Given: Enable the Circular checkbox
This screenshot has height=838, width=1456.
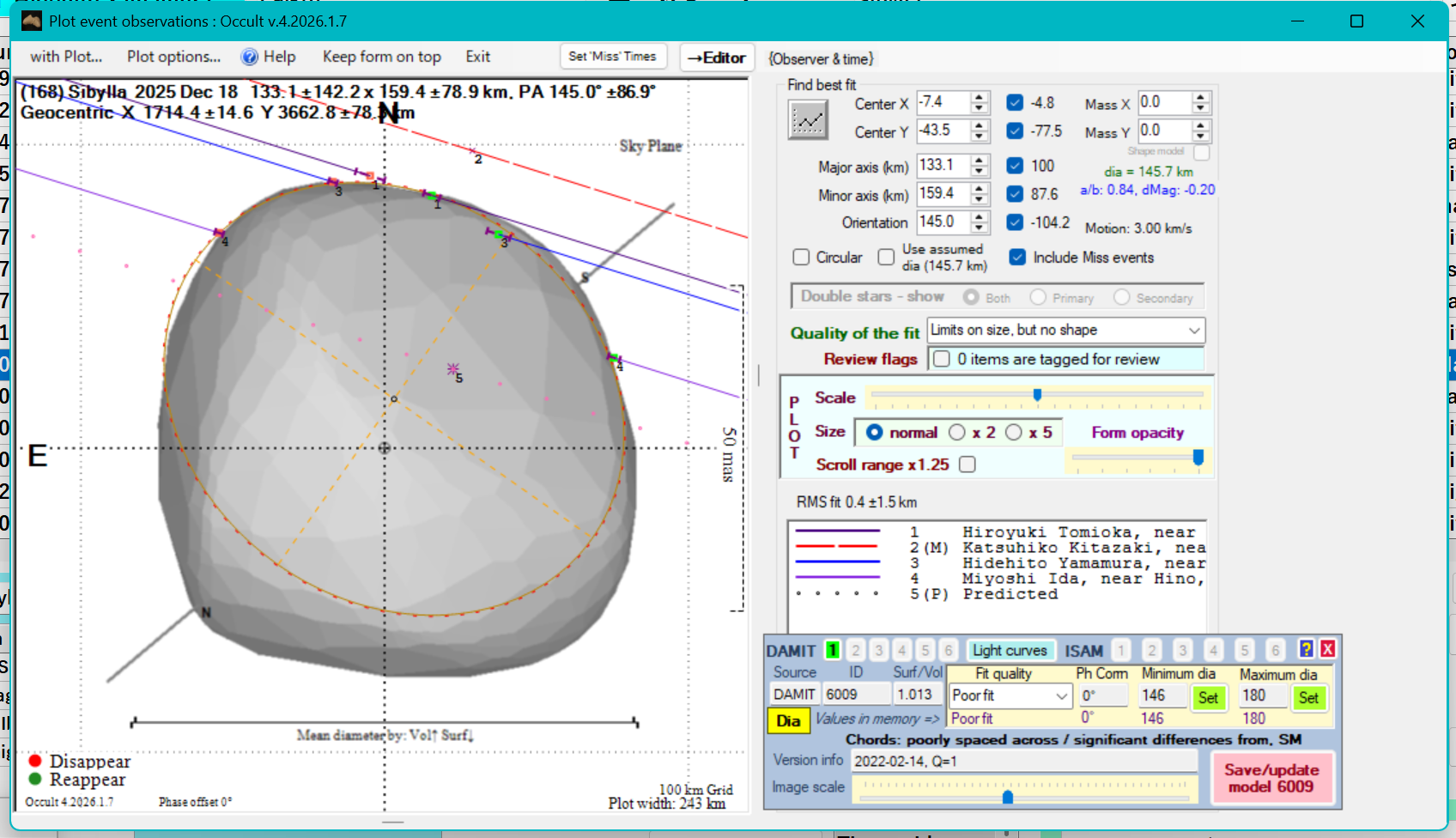Looking at the screenshot, I should (x=801, y=257).
